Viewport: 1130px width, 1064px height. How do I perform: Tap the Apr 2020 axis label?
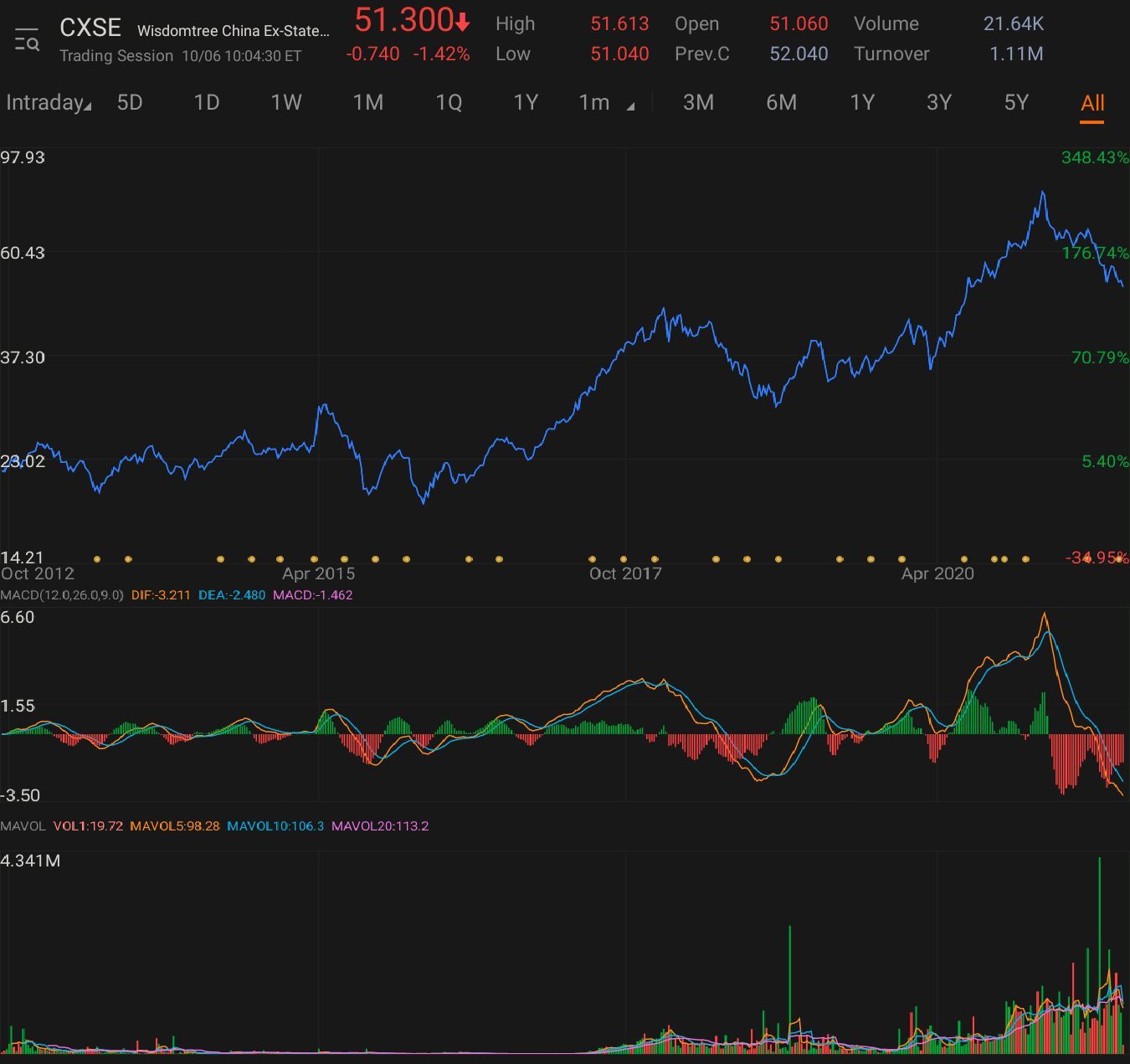point(937,573)
